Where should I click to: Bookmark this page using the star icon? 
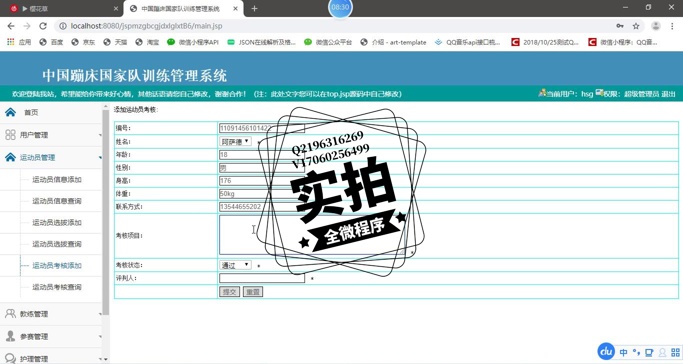[636, 26]
